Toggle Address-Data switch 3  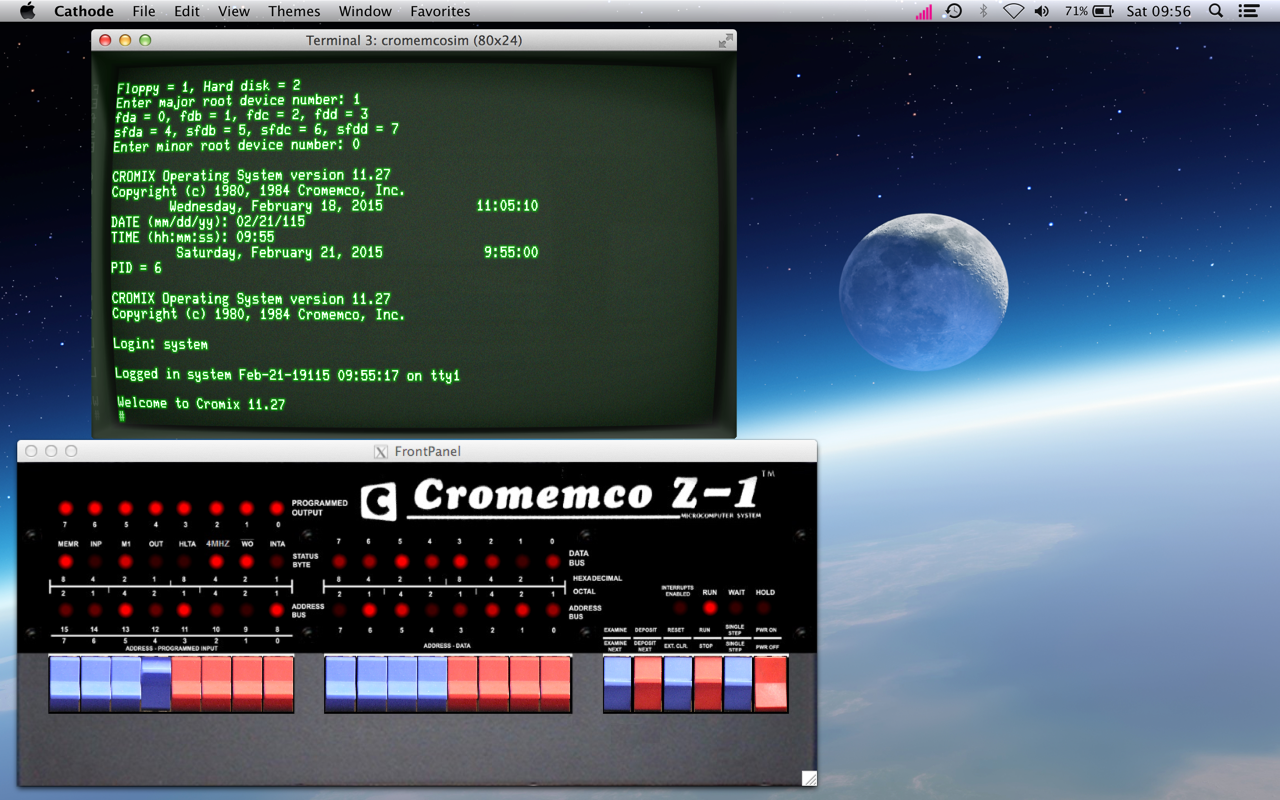tap(463, 684)
